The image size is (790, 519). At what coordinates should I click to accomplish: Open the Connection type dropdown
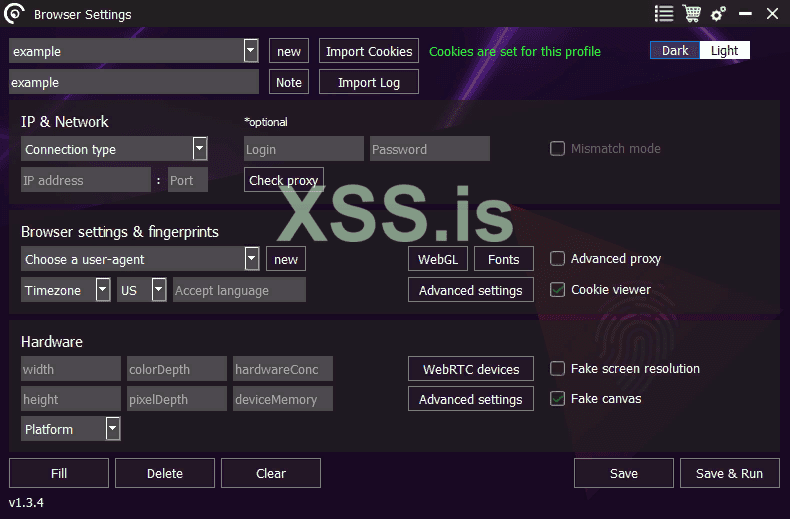[200, 149]
